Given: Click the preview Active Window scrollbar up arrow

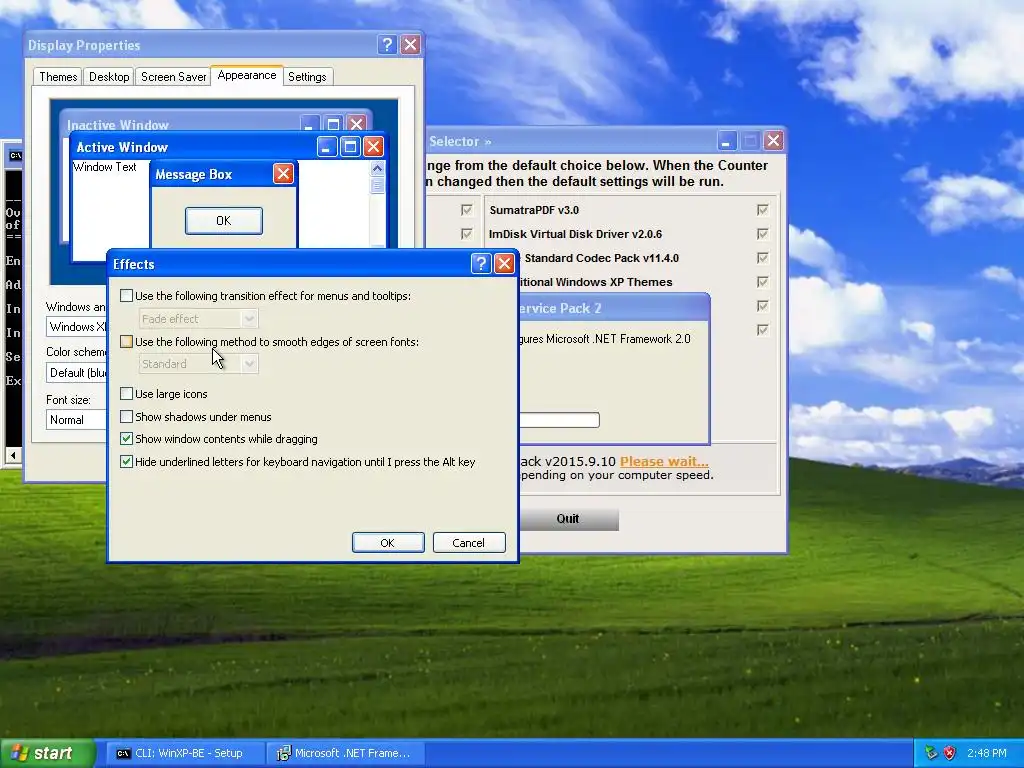Looking at the screenshot, I should [x=377, y=168].
